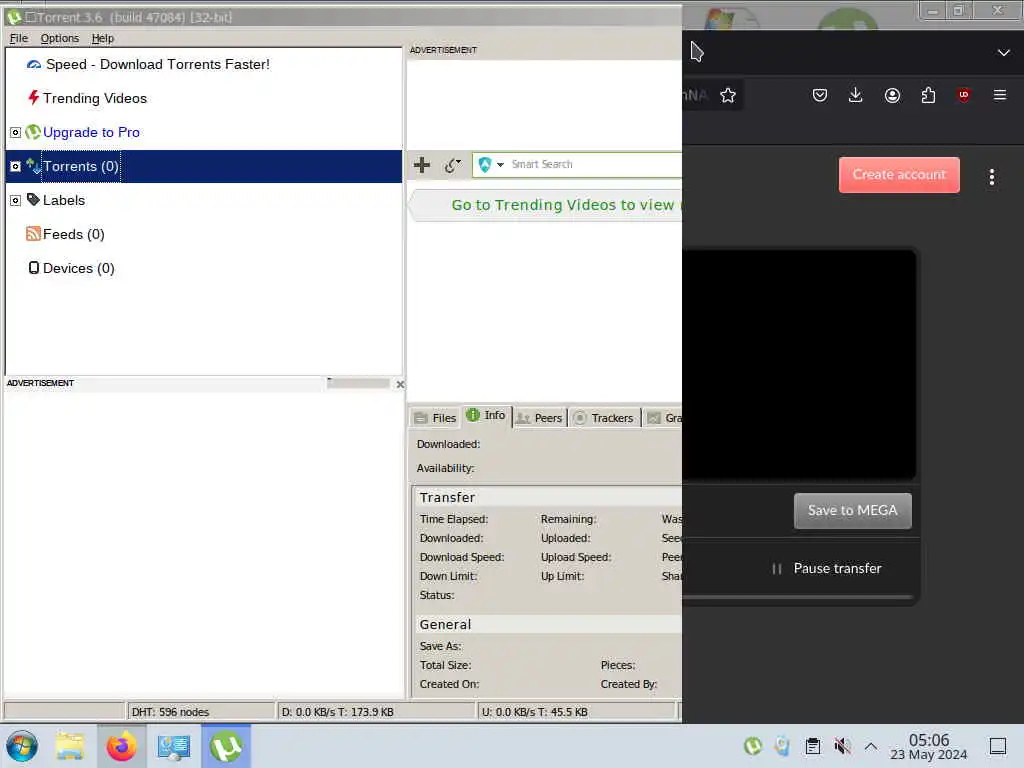Click the blue device tray icon

pos(782,746)
